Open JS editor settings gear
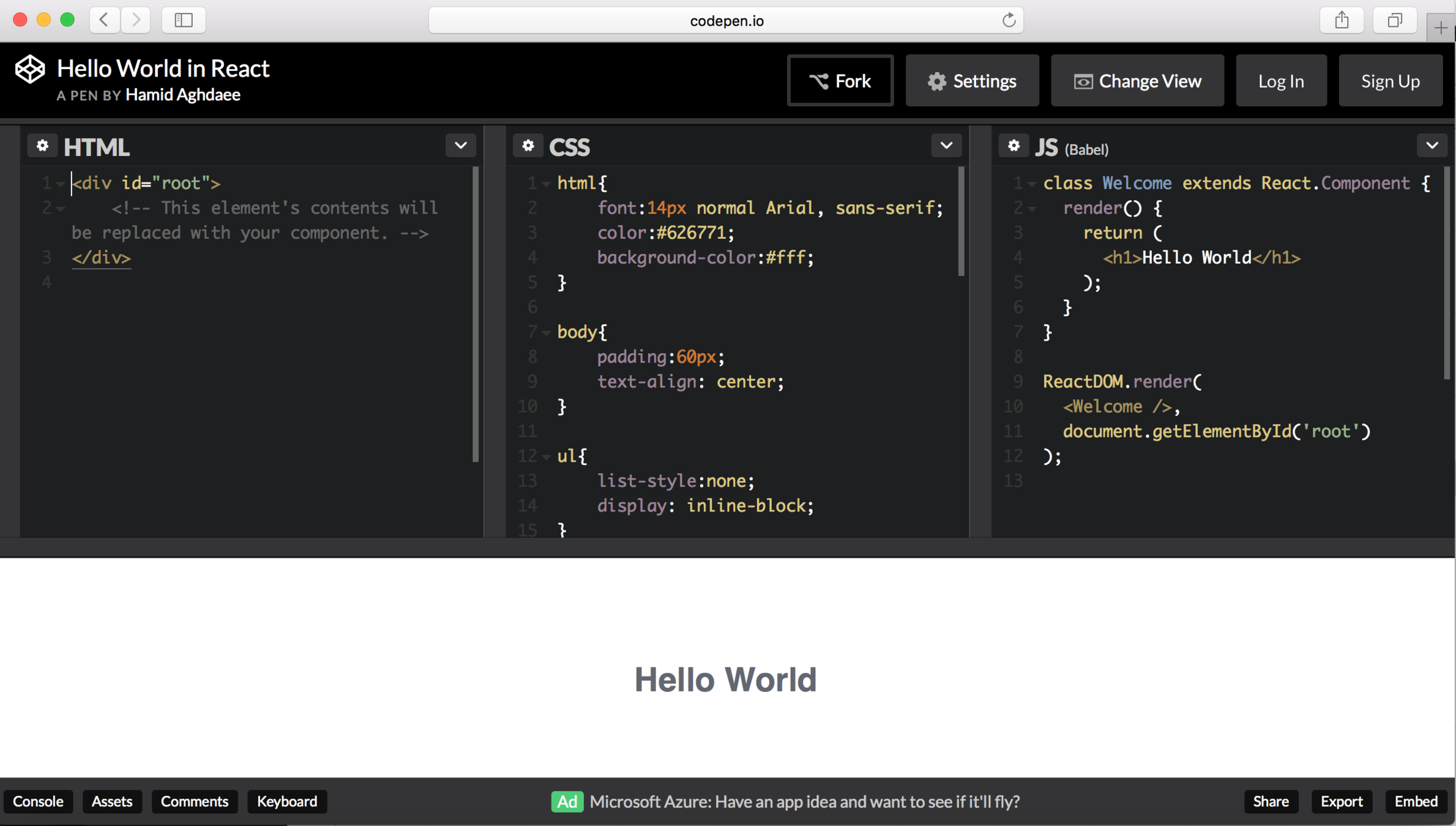1456x826 pixels. 1014,146
